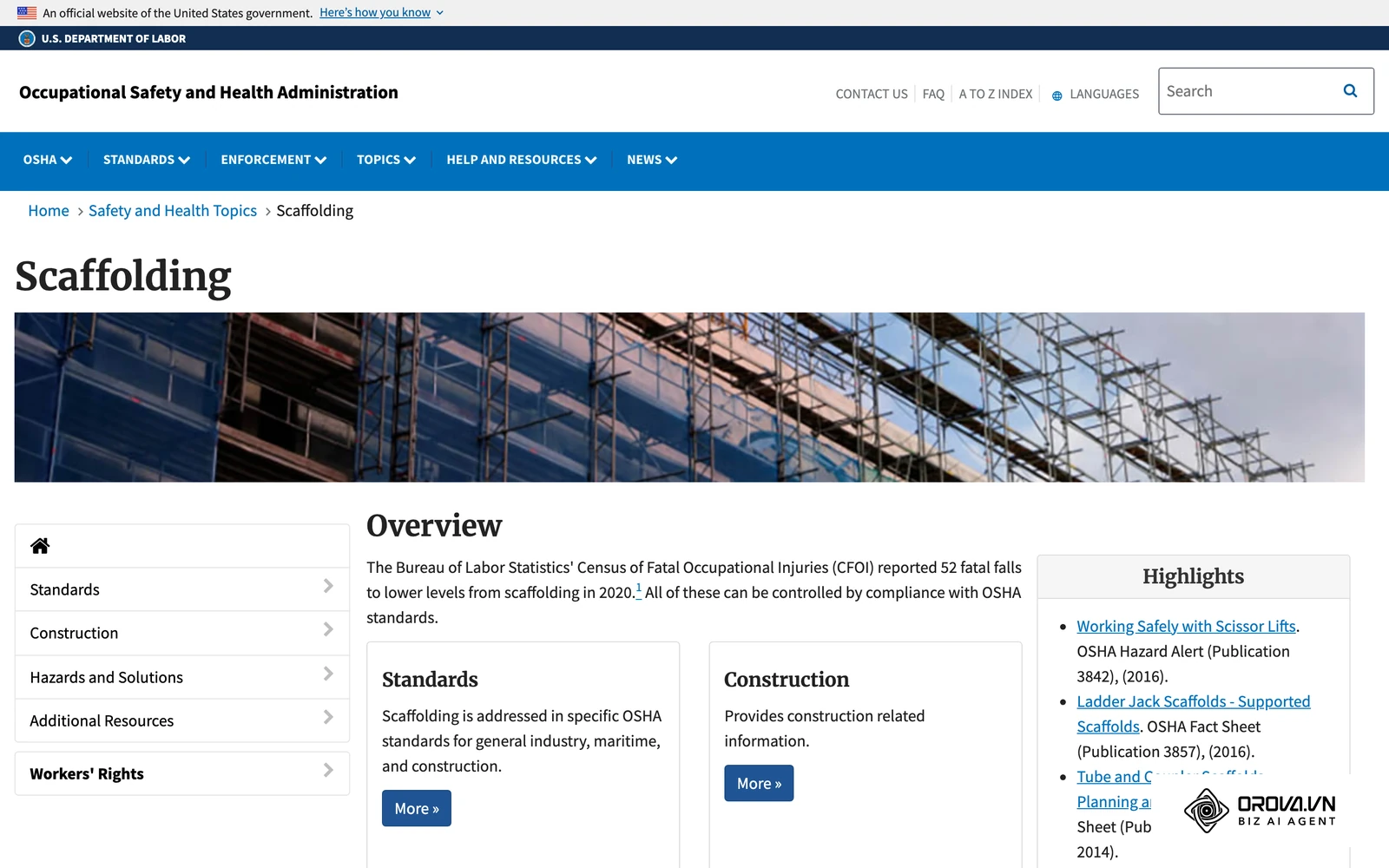Open the A to Z Index link

point(996,94)
